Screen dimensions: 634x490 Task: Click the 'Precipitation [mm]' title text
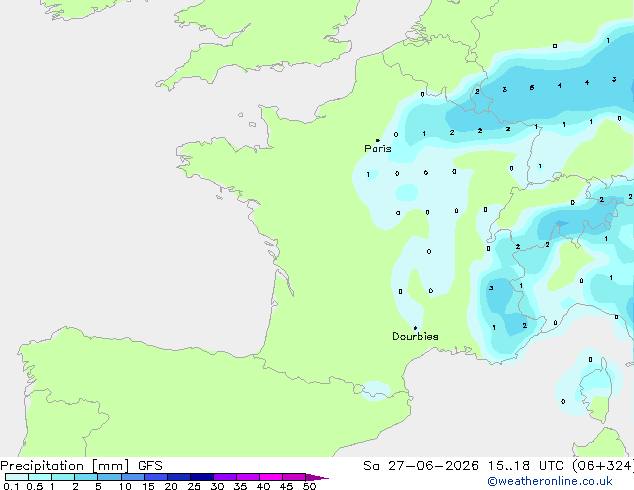[65, 466]
